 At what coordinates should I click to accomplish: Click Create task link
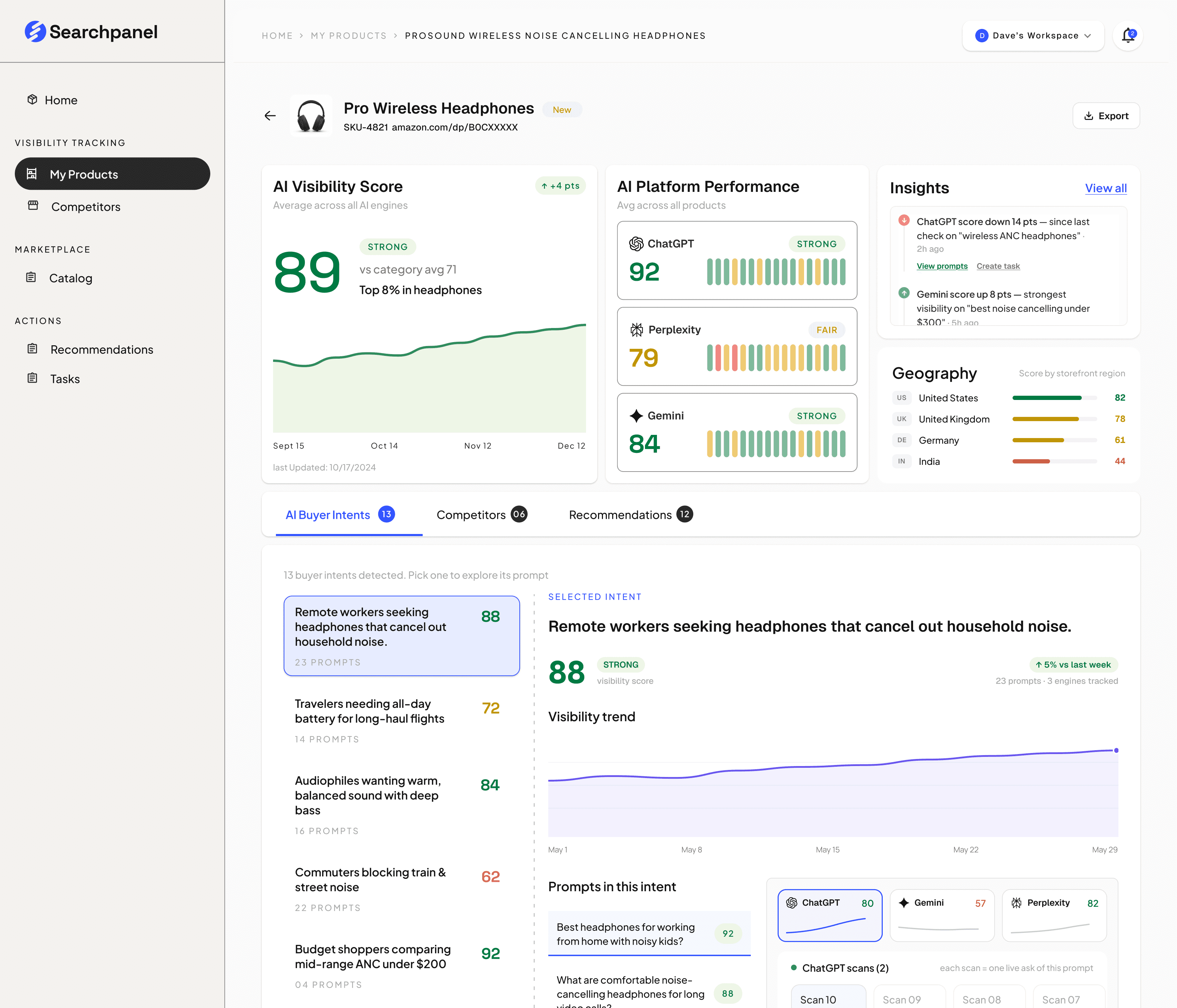[x=998, y=266]
